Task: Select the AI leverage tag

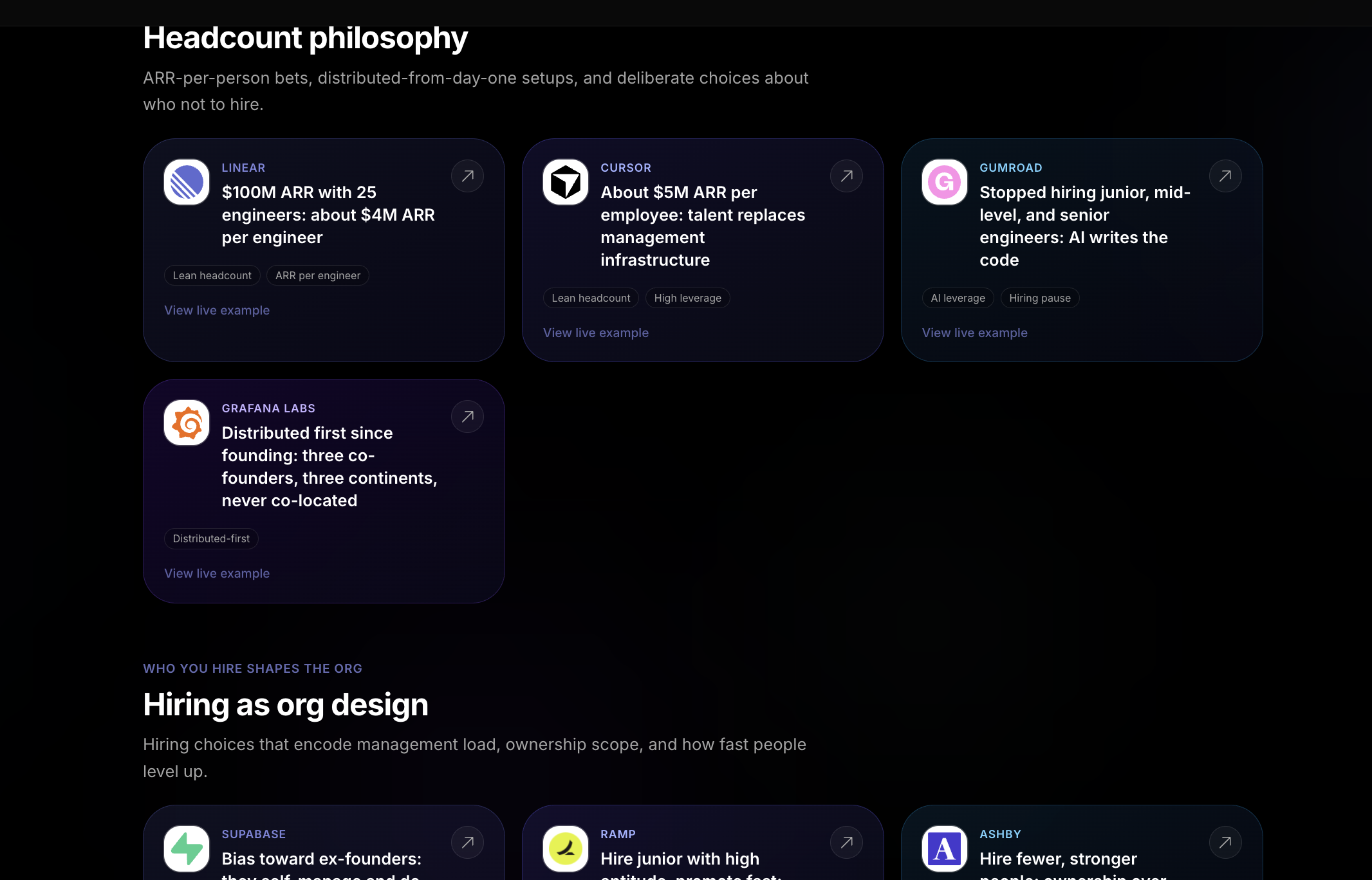Action: point(958,298)
